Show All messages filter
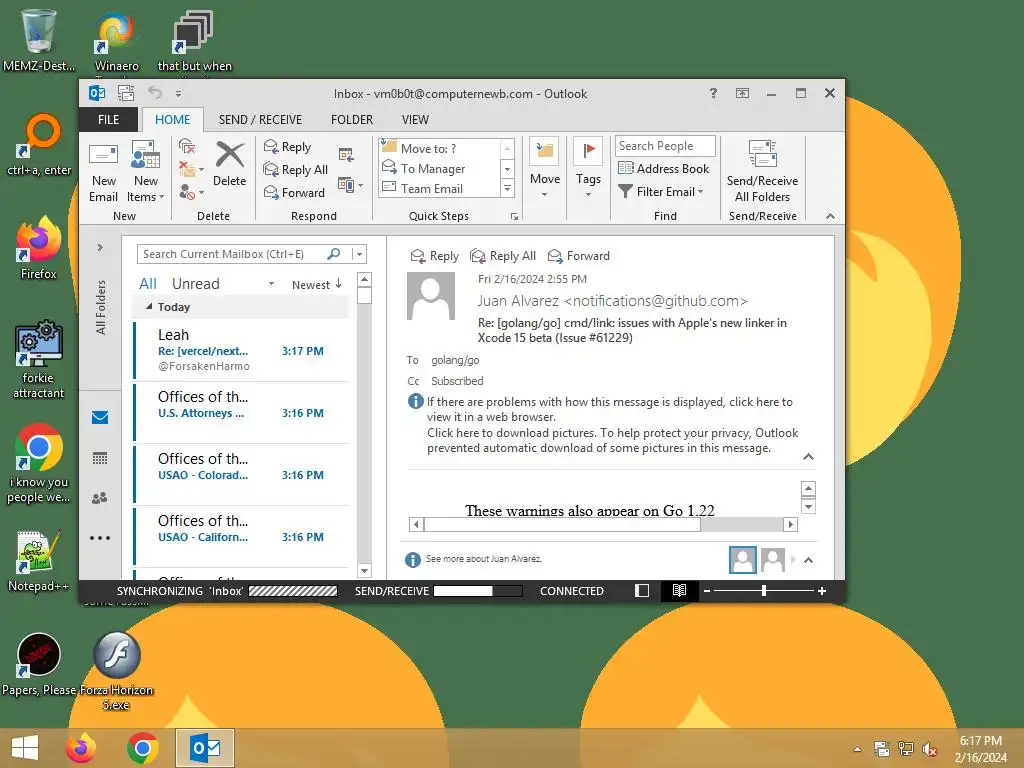This screenshot has width=1024, height=768. (x=148, y=283)
